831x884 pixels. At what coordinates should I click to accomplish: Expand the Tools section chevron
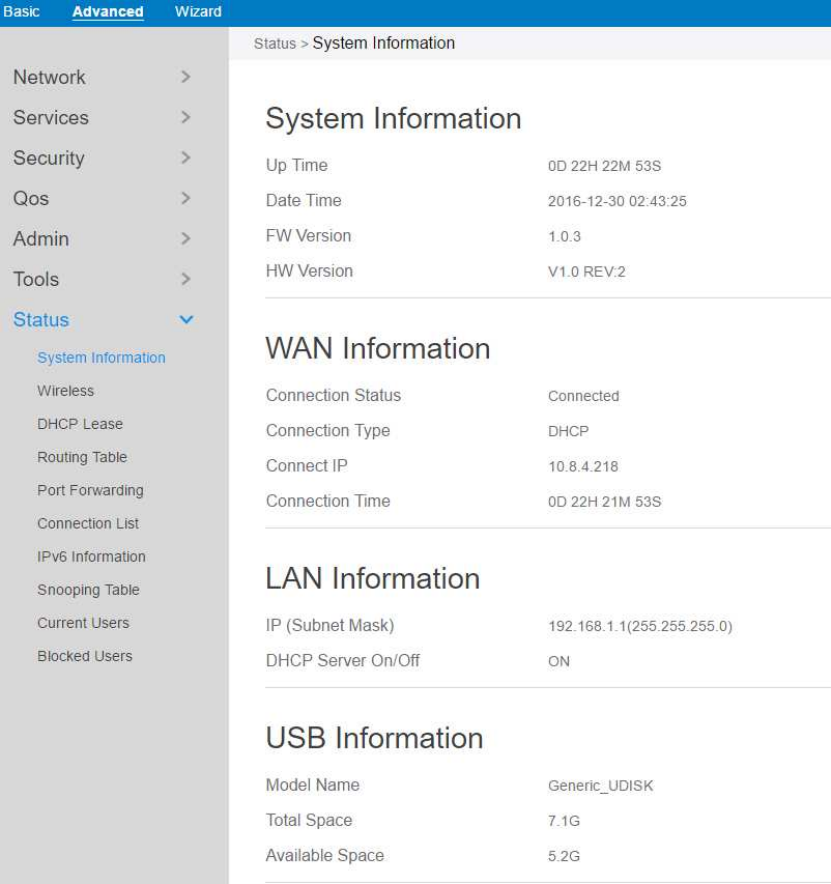click(x=186, y=279)
